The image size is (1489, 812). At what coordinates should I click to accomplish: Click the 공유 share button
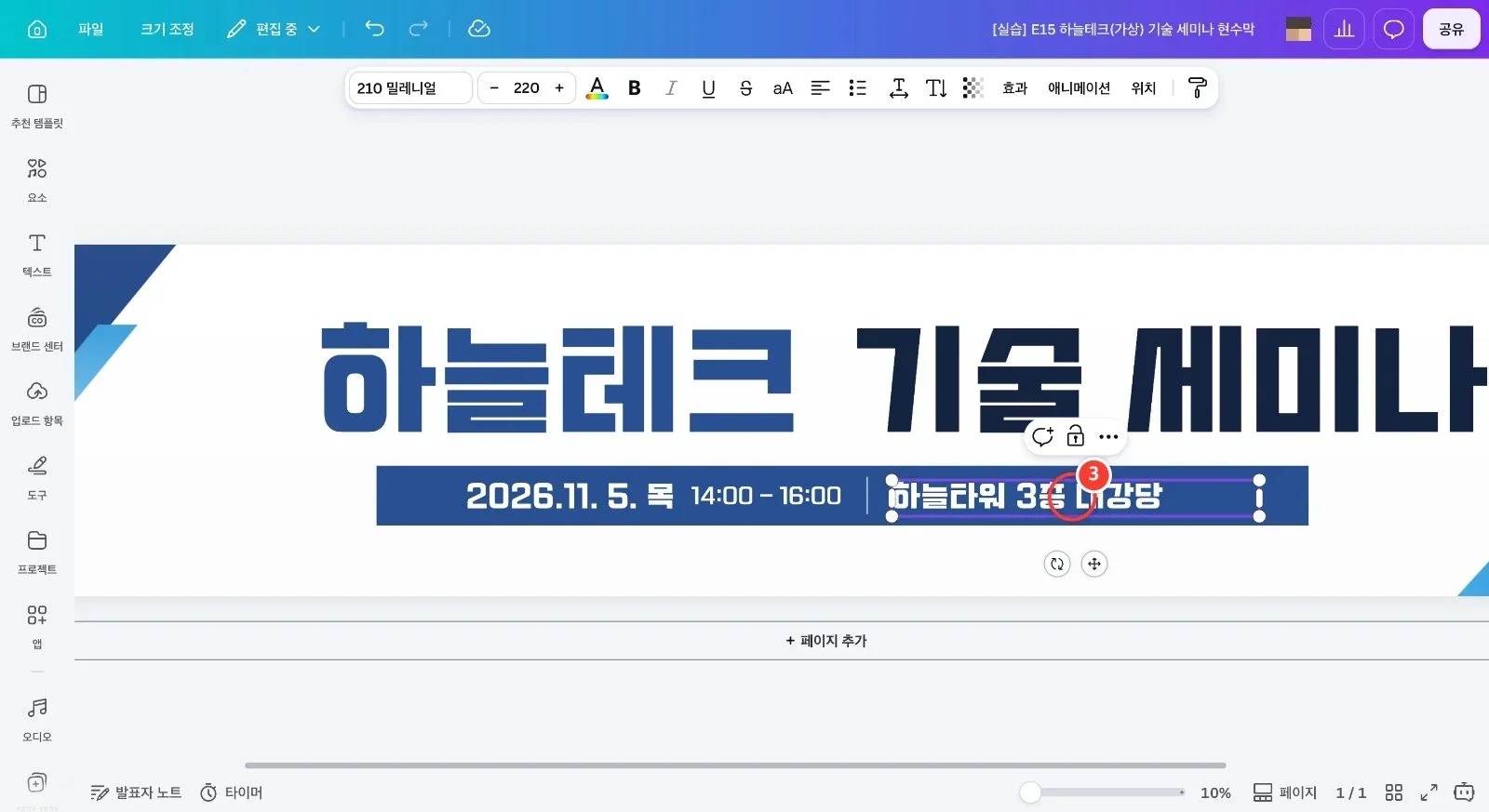pyautogui.click(x=1451, y=29)
